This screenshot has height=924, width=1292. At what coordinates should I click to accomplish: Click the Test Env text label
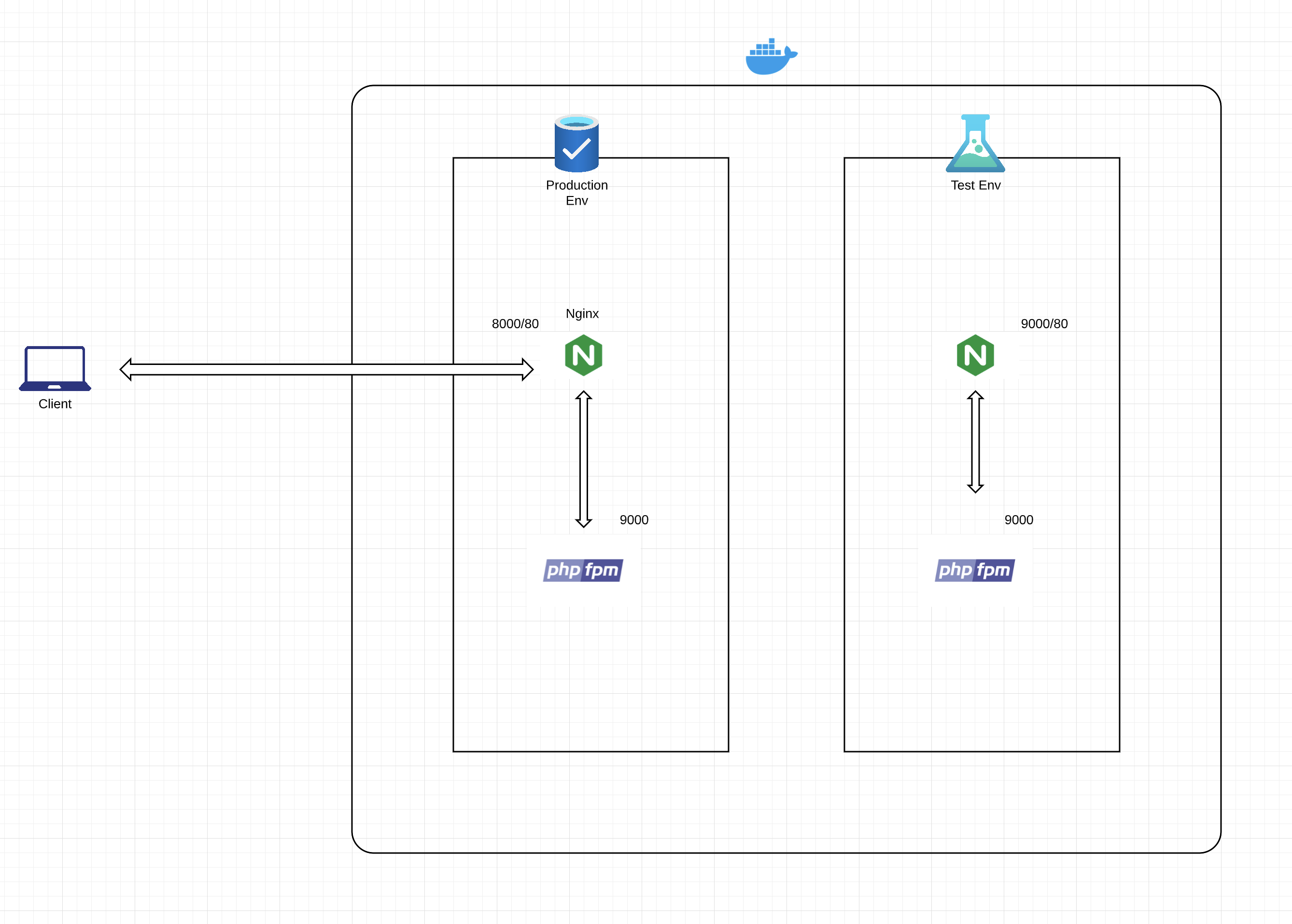pos(975,185)
